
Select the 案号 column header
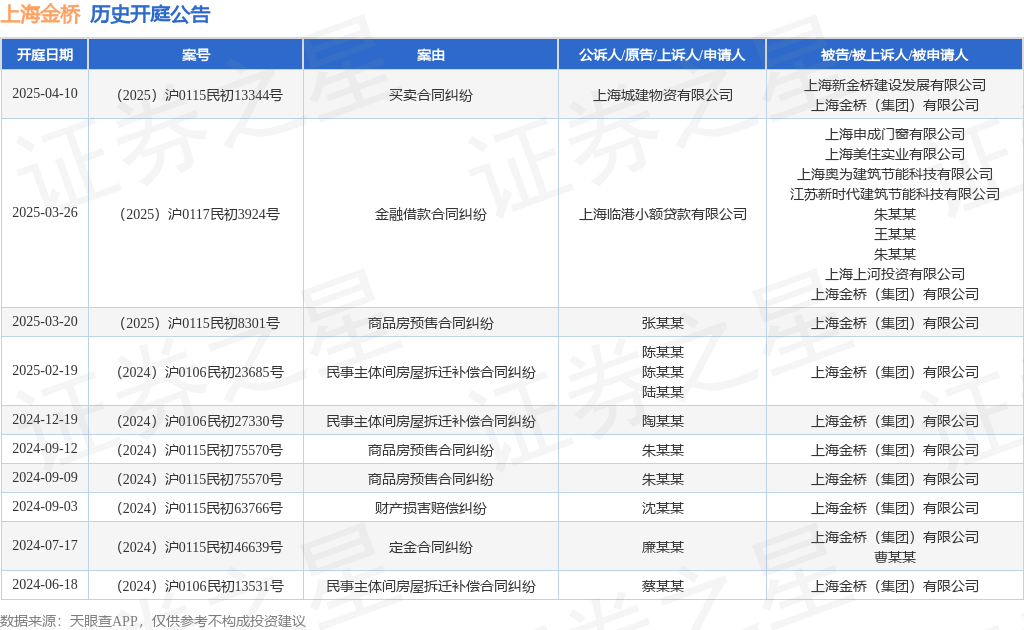pos(196,55)
